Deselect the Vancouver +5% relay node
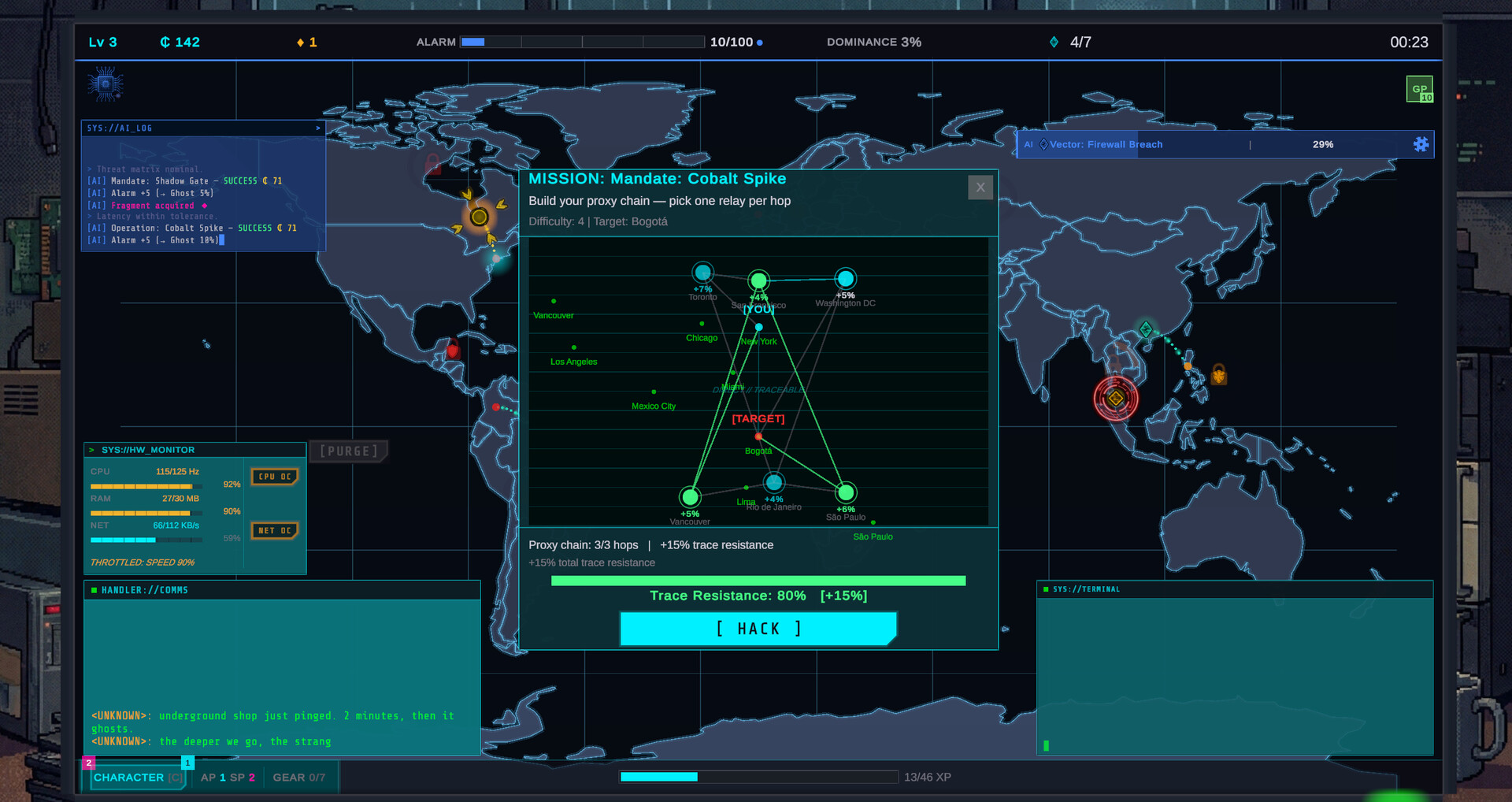Viewport: 1512px width, 802px height. [690, 497]
